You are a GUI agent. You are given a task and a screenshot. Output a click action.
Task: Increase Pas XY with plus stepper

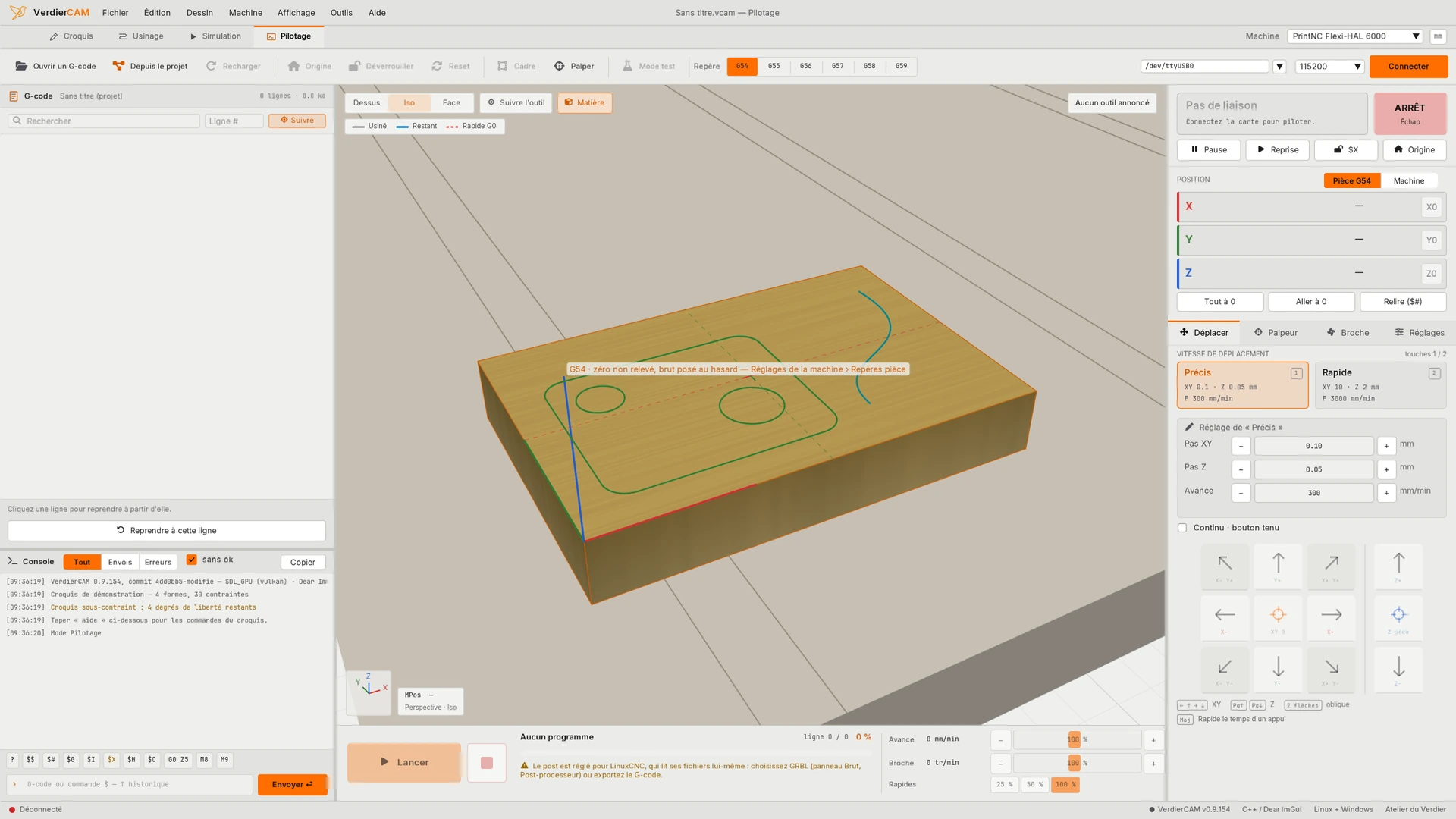click(1386, 446)
